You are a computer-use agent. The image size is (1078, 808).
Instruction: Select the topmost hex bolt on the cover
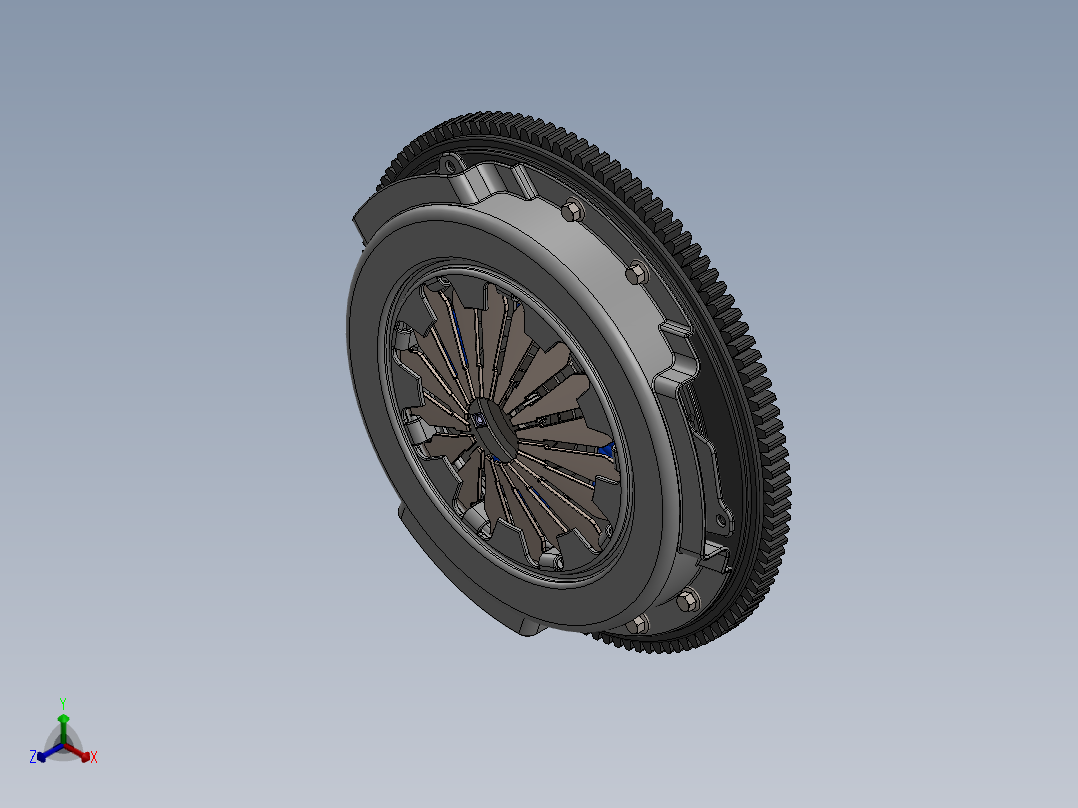click(572, 210)
